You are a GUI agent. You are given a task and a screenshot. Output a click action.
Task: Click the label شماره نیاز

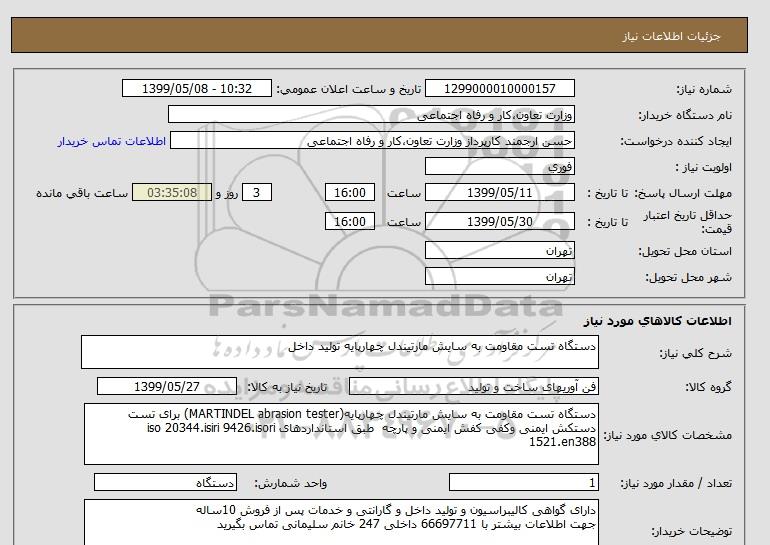tap(704, 89)
